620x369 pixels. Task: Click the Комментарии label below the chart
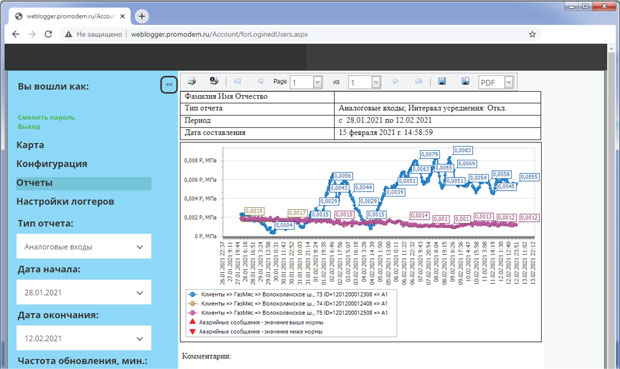(206, 356)
